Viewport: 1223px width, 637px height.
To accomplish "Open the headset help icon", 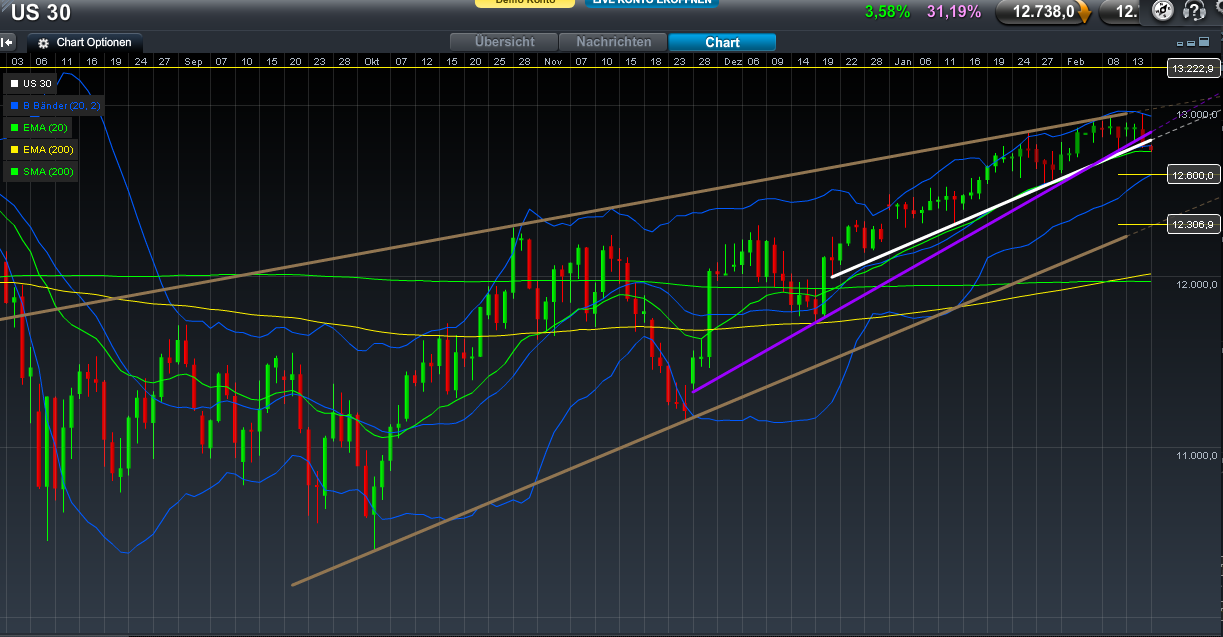I will (1194, 11).
